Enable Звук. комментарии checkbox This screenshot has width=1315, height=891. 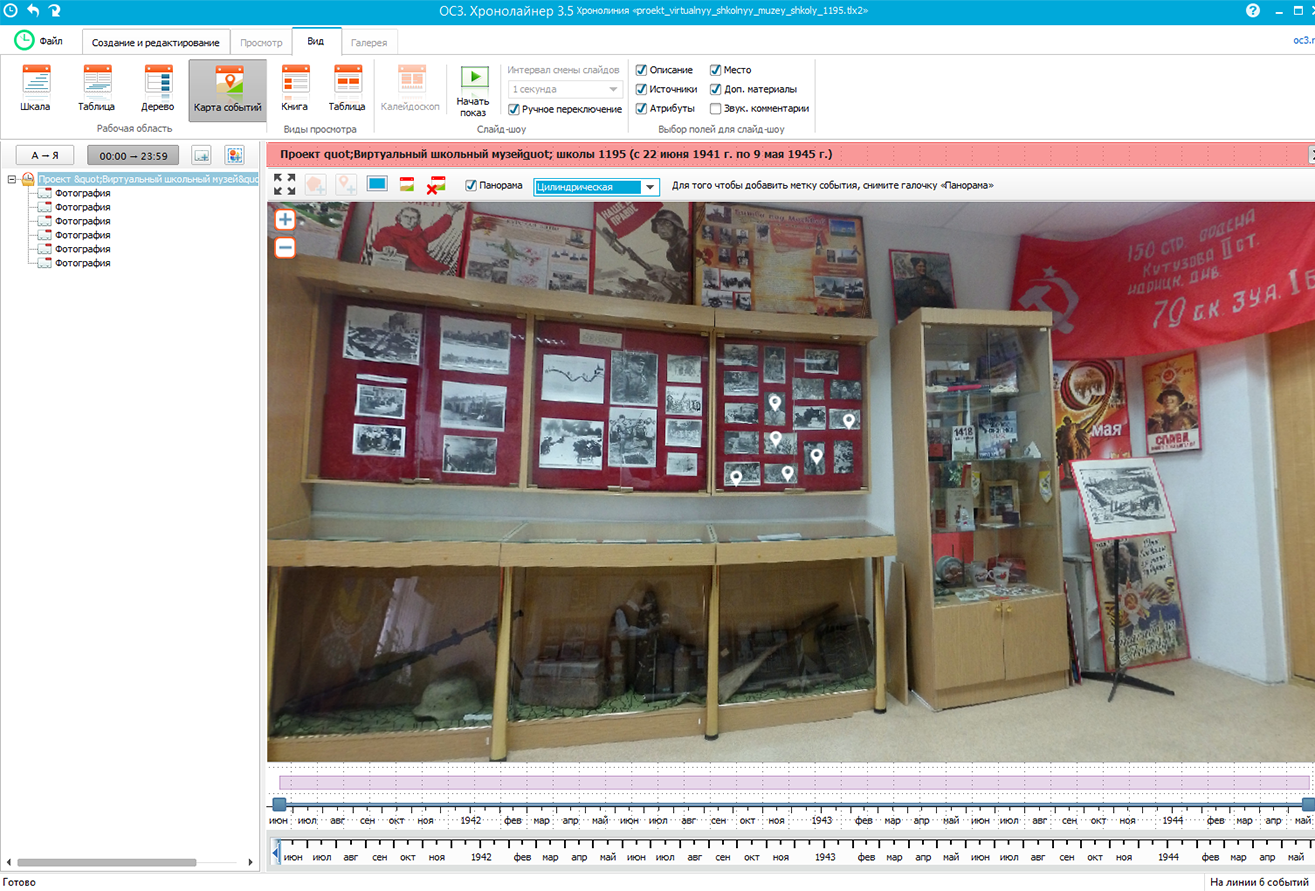716,109
